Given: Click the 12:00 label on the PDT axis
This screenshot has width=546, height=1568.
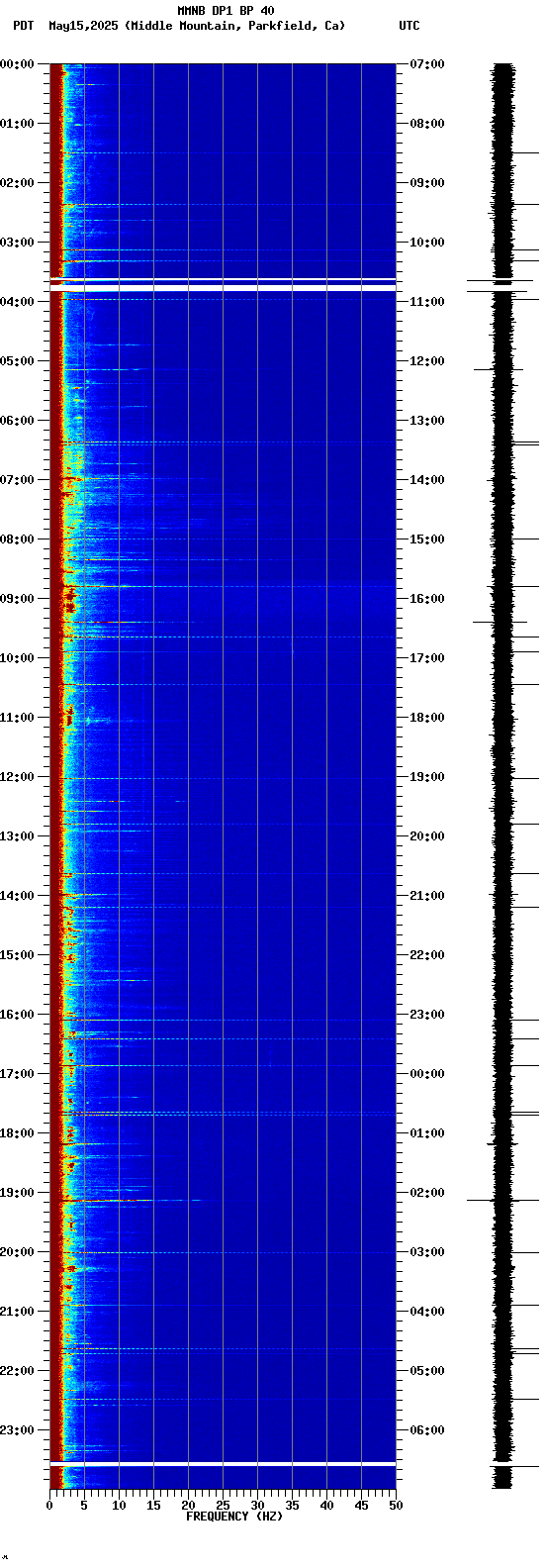Looking at the screenshot, I should pos(18,777).
